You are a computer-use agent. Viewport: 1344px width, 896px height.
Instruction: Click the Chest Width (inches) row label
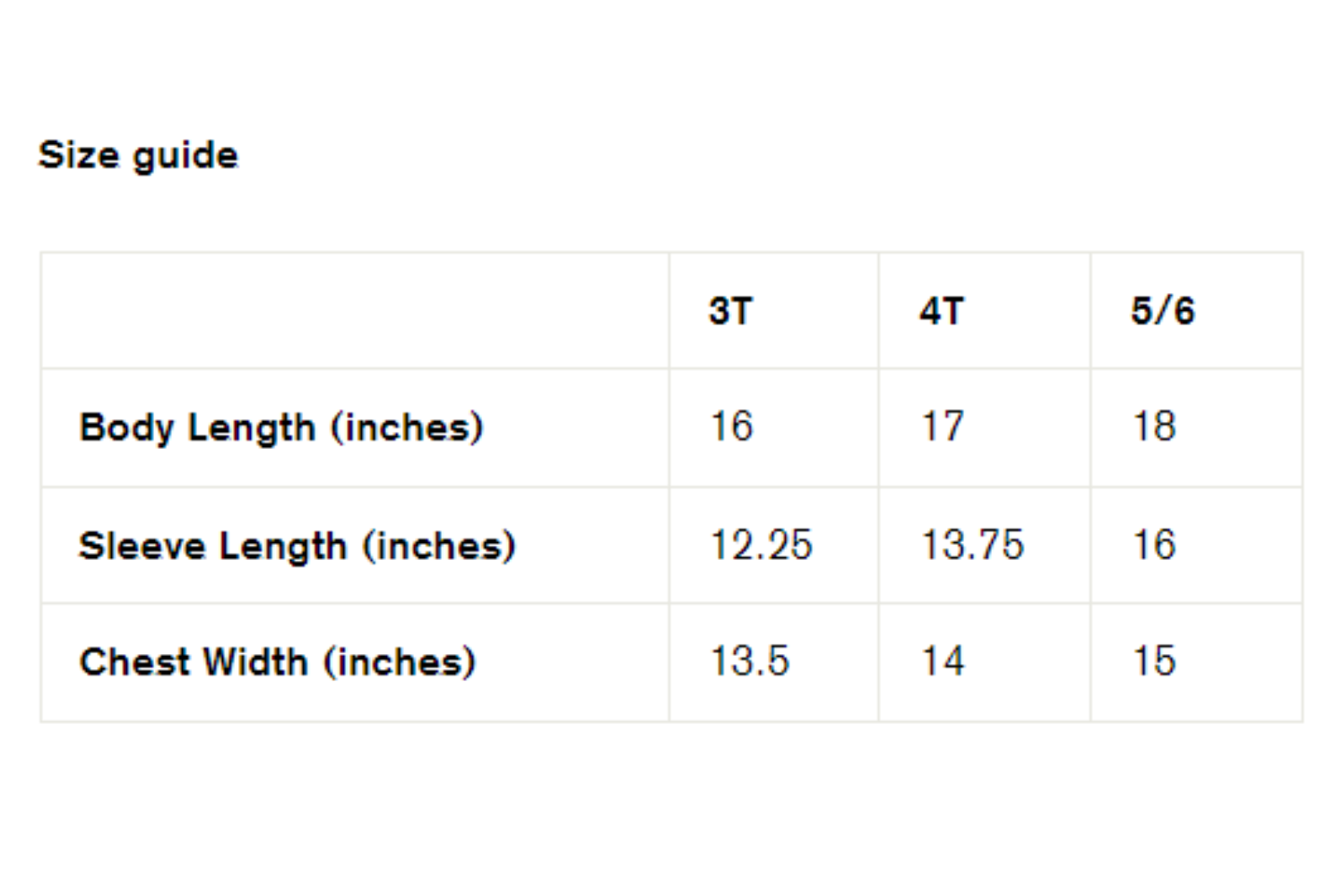278,662
